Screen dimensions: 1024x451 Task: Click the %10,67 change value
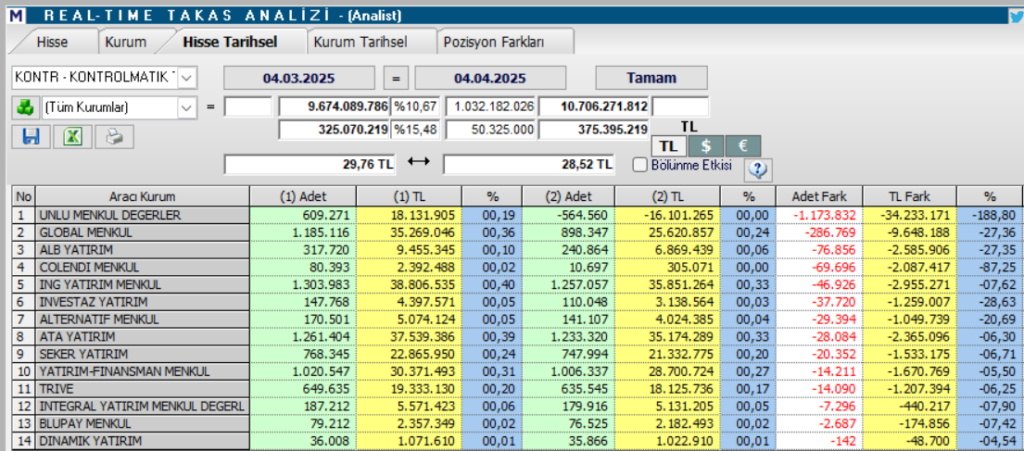click(415, 106)
